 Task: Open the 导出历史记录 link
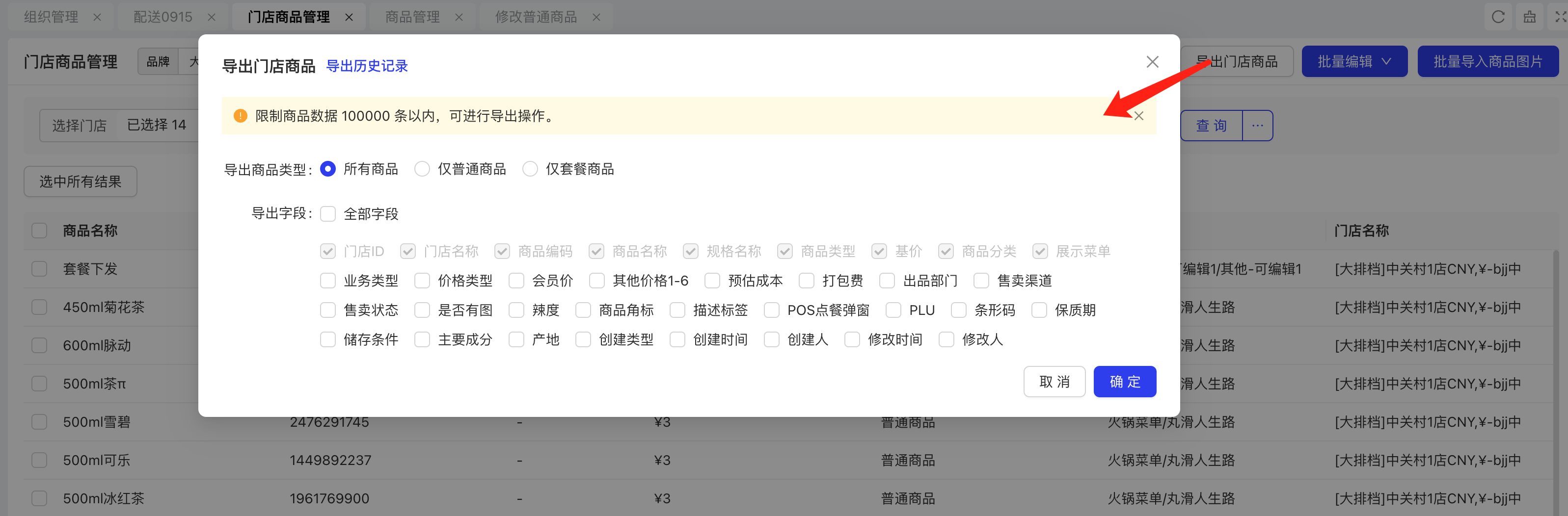[x=366, y=66]
